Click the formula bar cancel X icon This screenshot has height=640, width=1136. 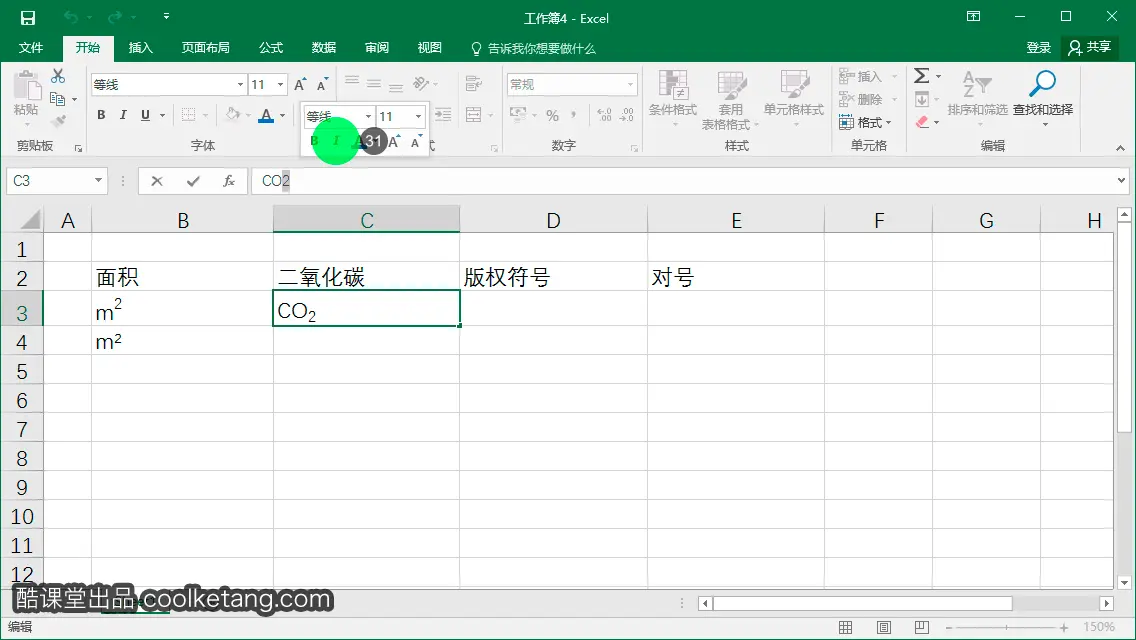(x=156, y=181)
